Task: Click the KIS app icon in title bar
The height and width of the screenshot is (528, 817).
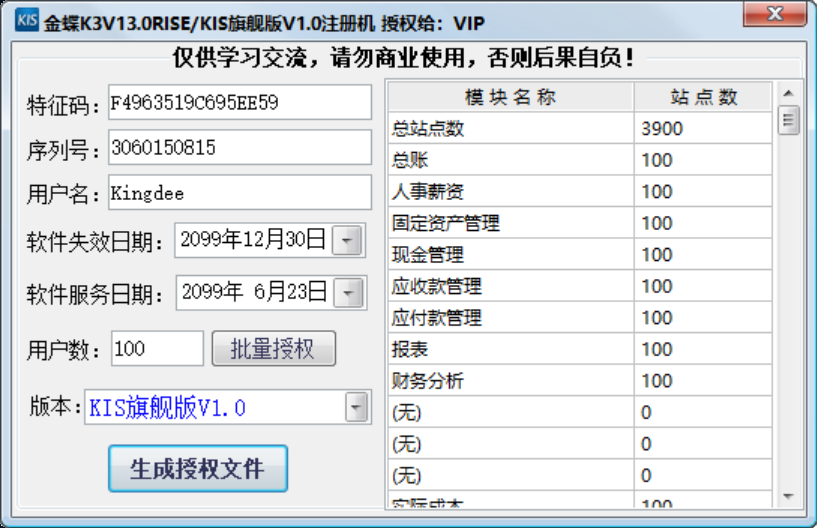Action: (x=27, y=20)
